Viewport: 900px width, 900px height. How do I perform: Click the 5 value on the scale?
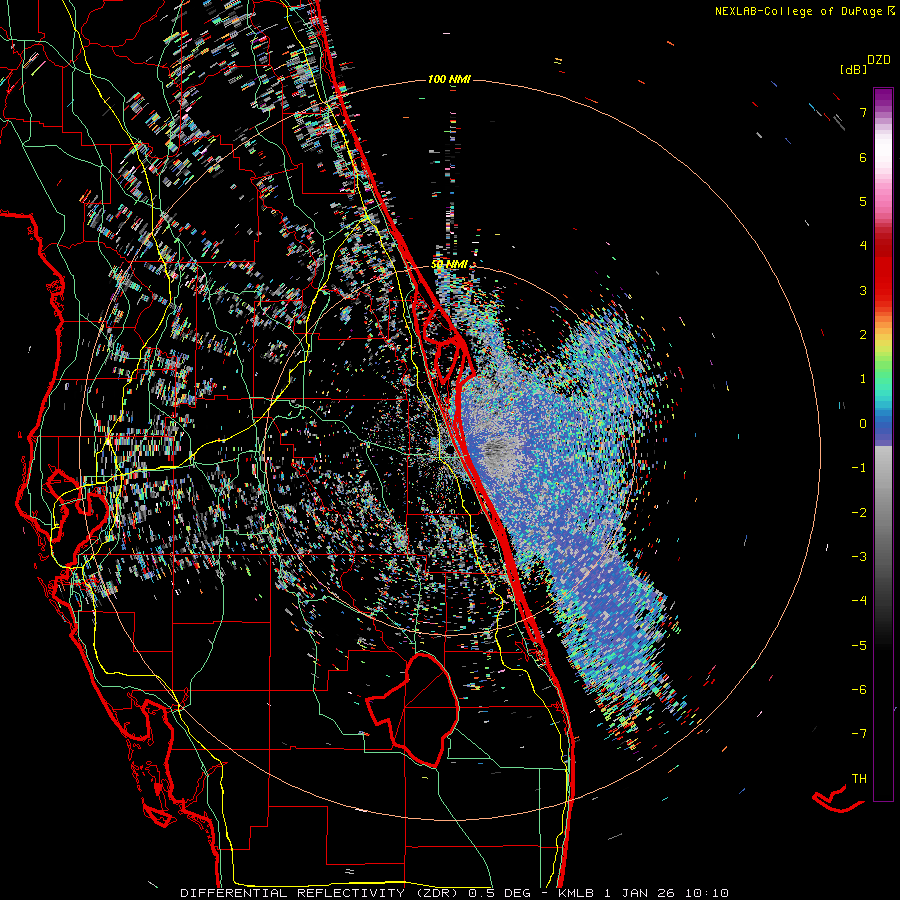(863, 201)
